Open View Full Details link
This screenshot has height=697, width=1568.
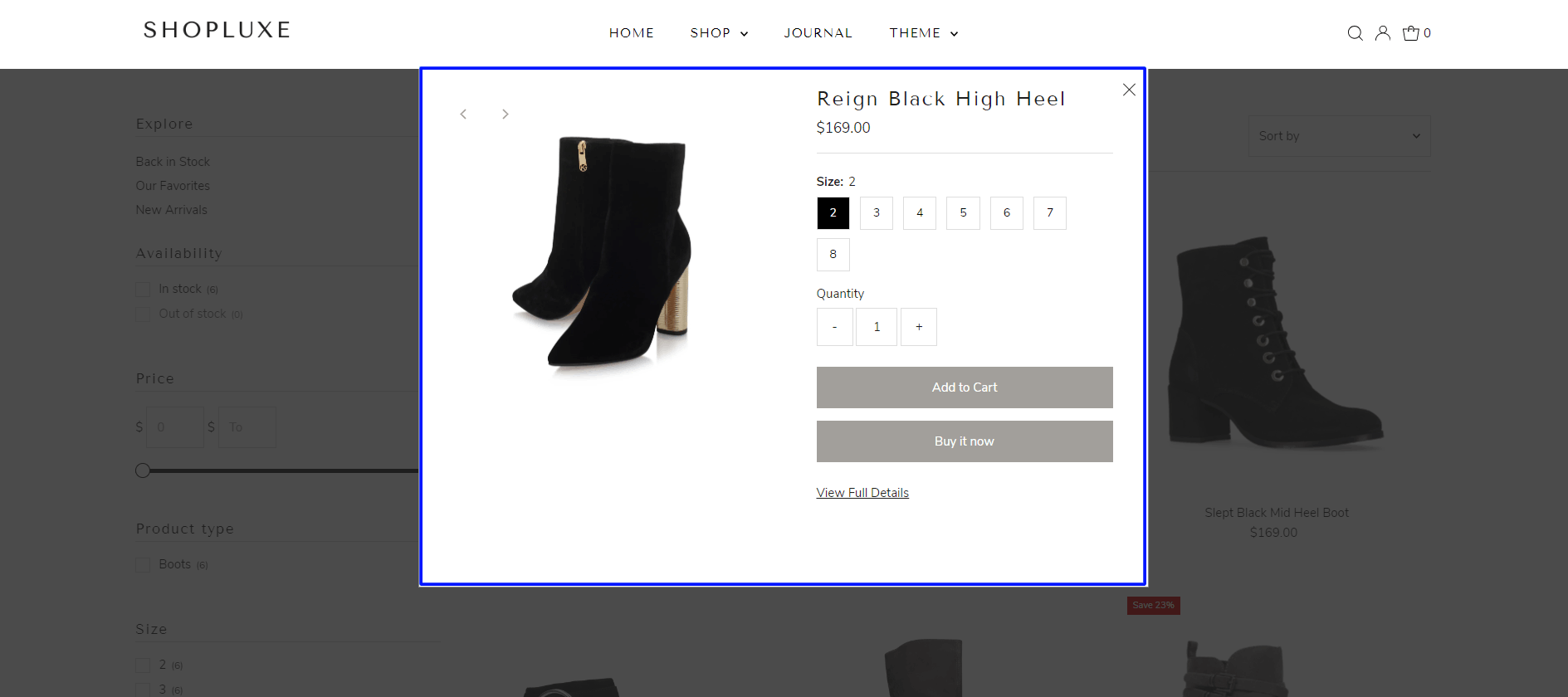pyautogui.click(x=862, y=493)
